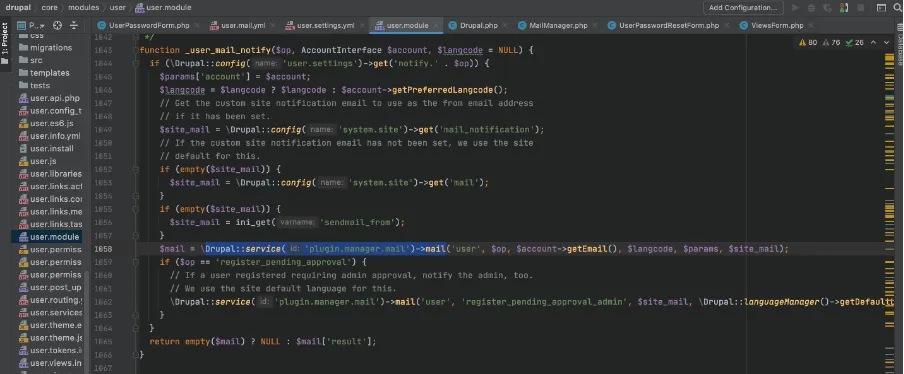Fold if block at line 1059
This screenshot has height=374, width=904.
(136, 262)
